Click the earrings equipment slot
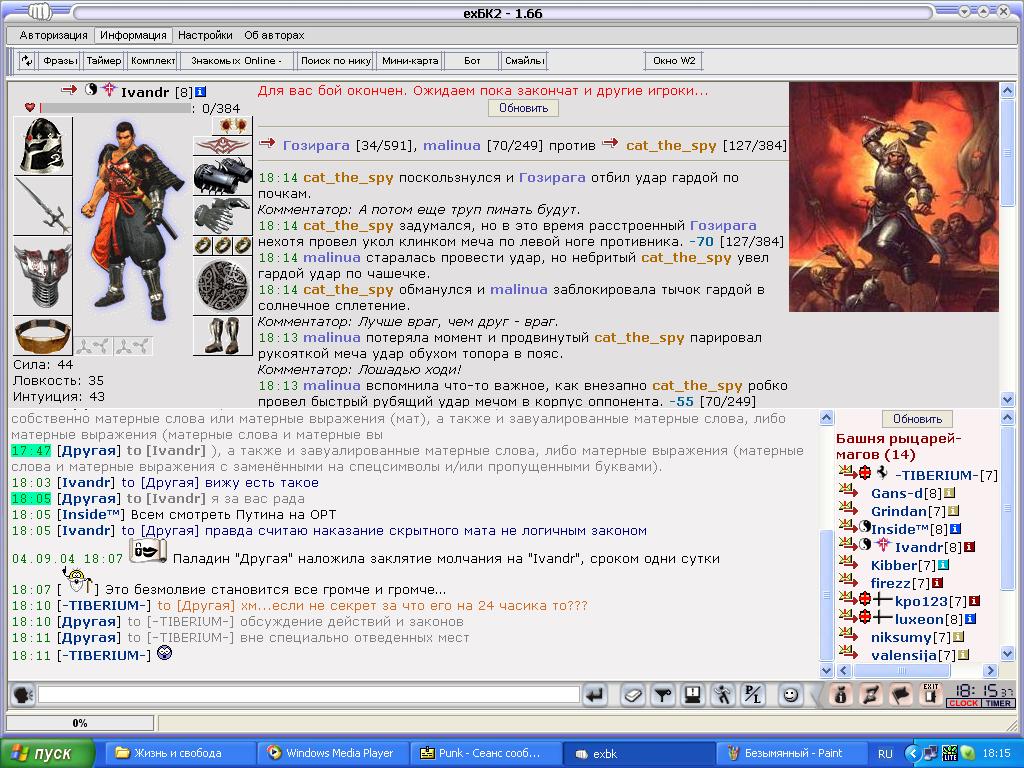Viewport: 1024px width, 768px height. [232, 125]
